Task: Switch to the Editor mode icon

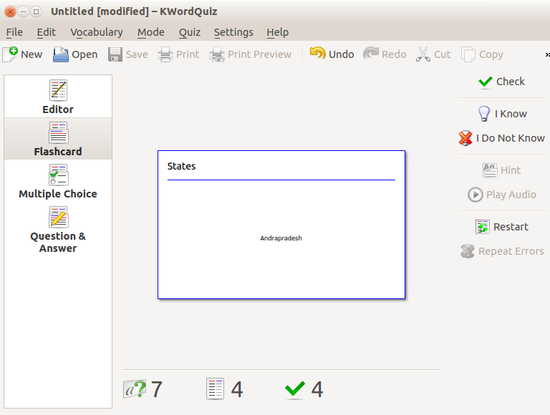Action: (x=58, y=90)
